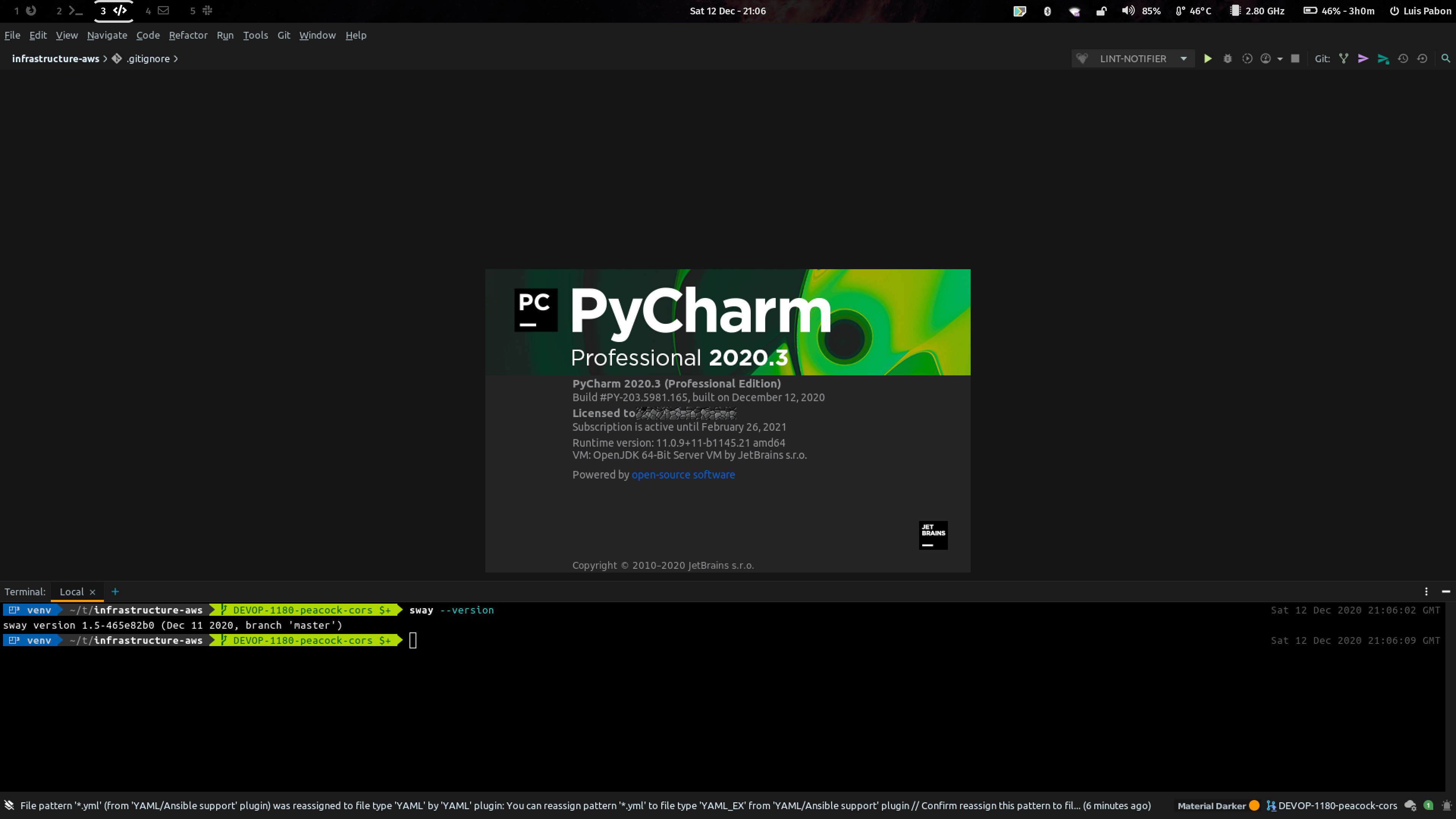Open IDE background tasks cloud-gear icon
The image size is (1456, 819).
pyautogui.click(x=1410, y=805)
